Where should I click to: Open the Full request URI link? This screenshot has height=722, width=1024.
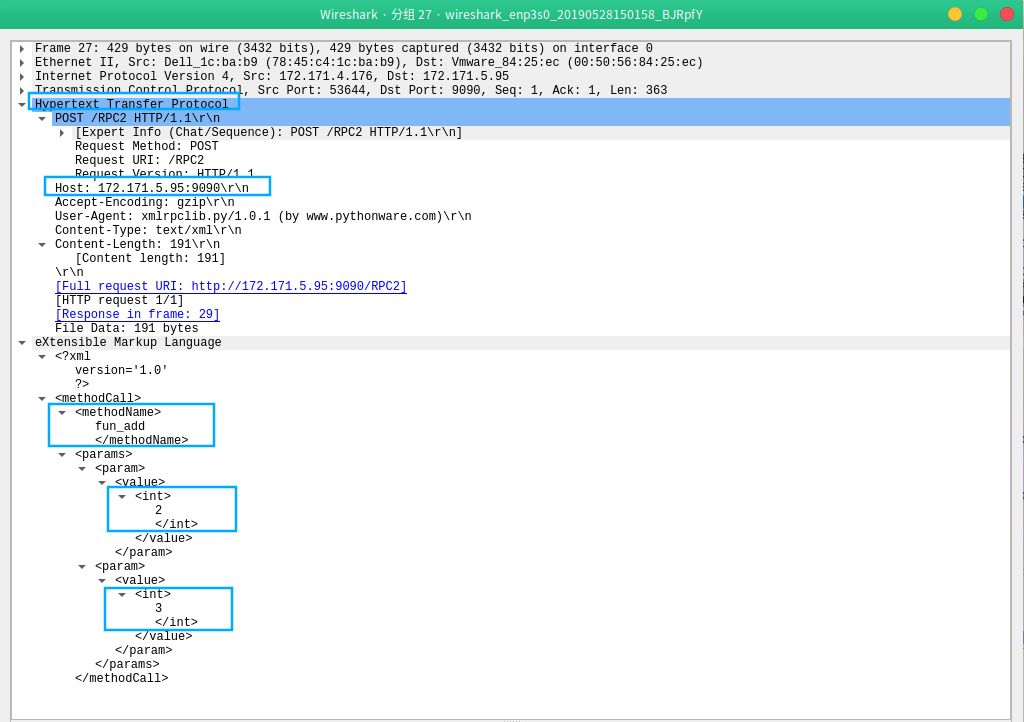[230, 286]
